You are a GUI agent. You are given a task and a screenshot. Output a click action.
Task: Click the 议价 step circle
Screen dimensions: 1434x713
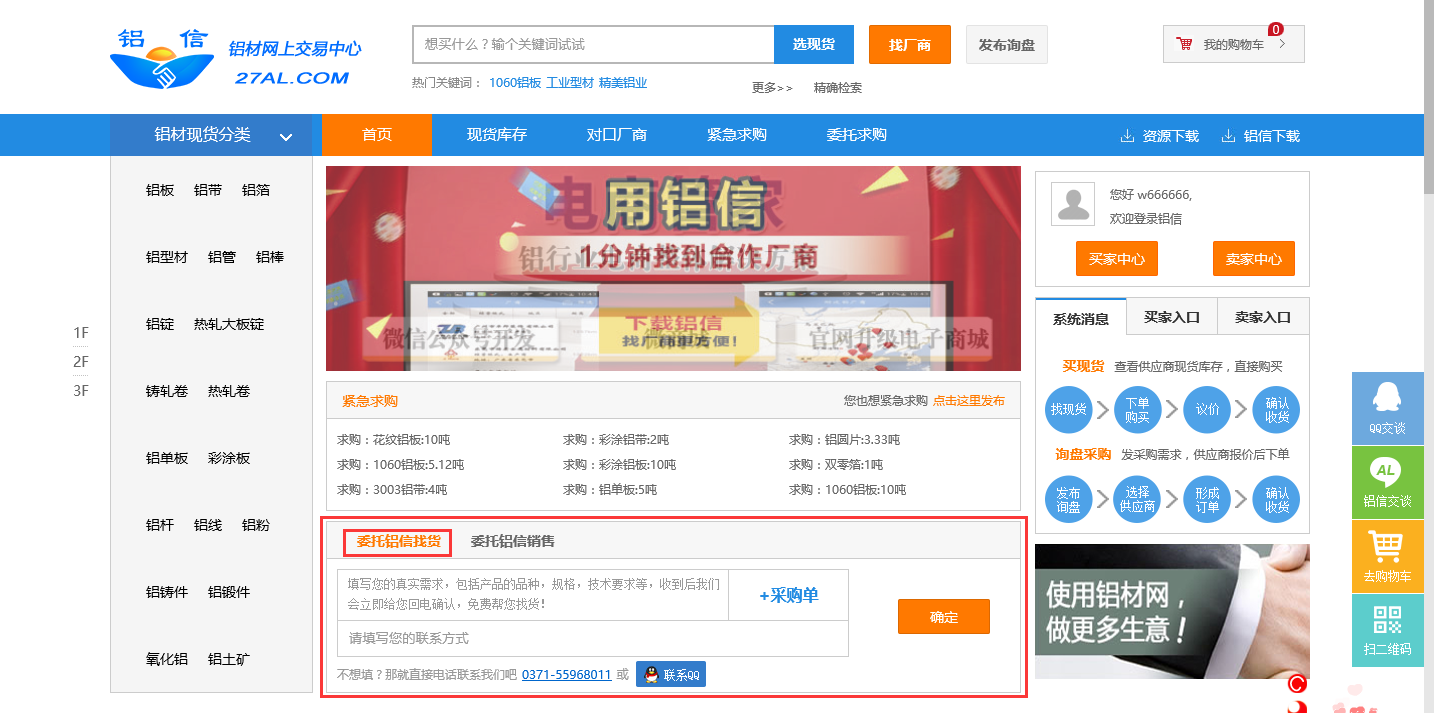tap(1207, 409)
